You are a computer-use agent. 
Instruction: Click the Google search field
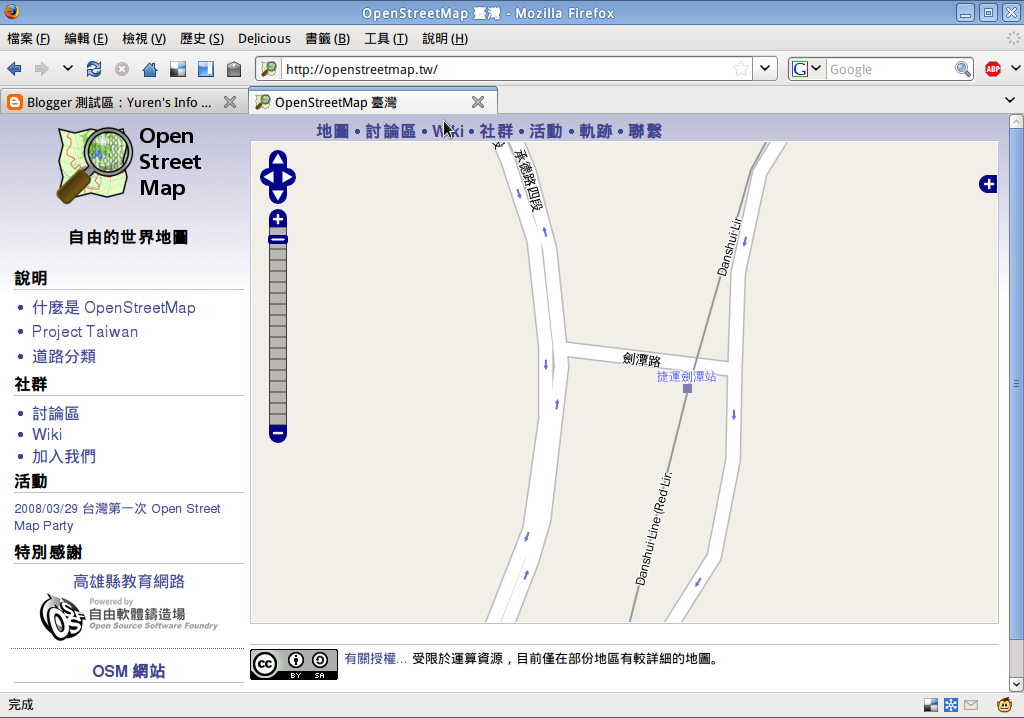tap(891, 69)
